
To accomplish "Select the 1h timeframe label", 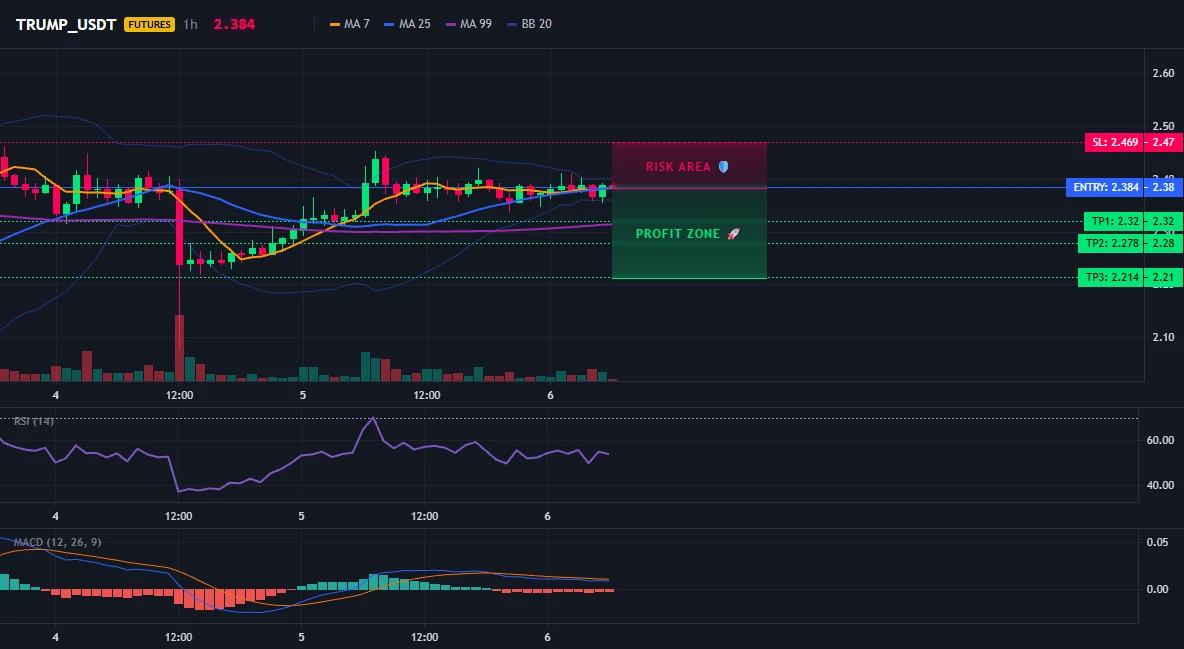I will pyautogui.click(x=190, y=24).
